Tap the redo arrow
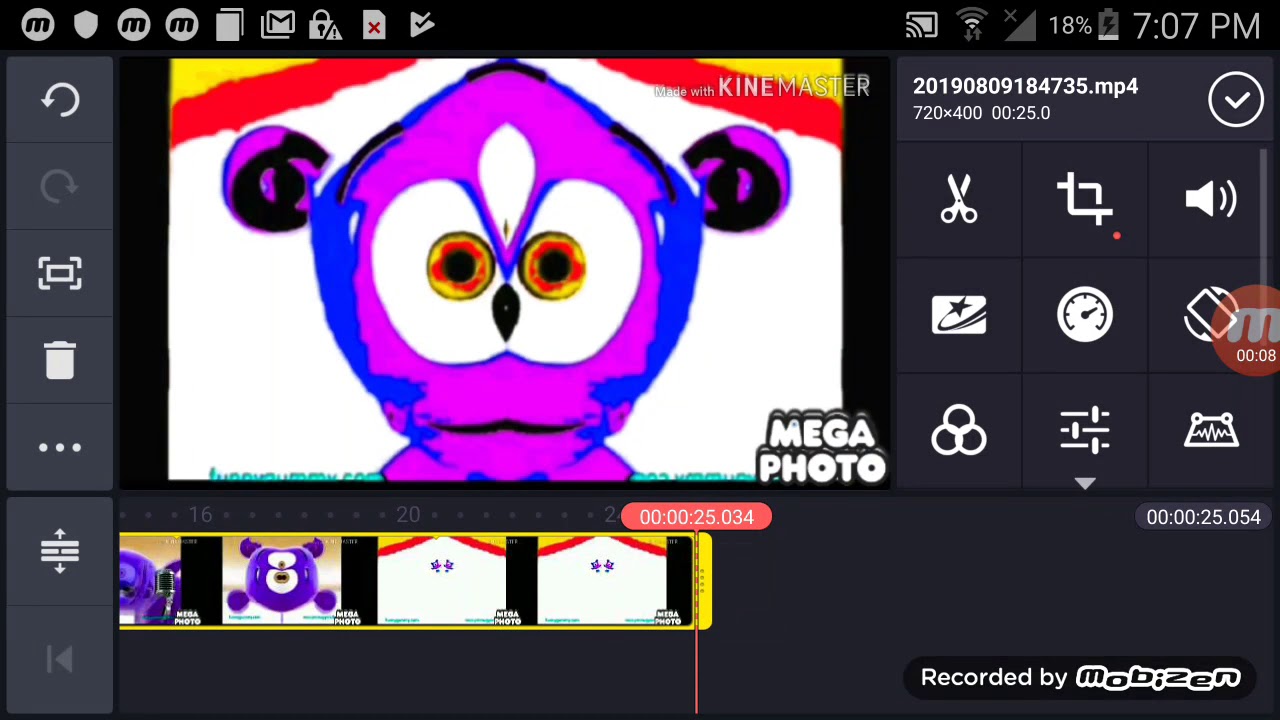1280x720 pixels. [60, 186]
